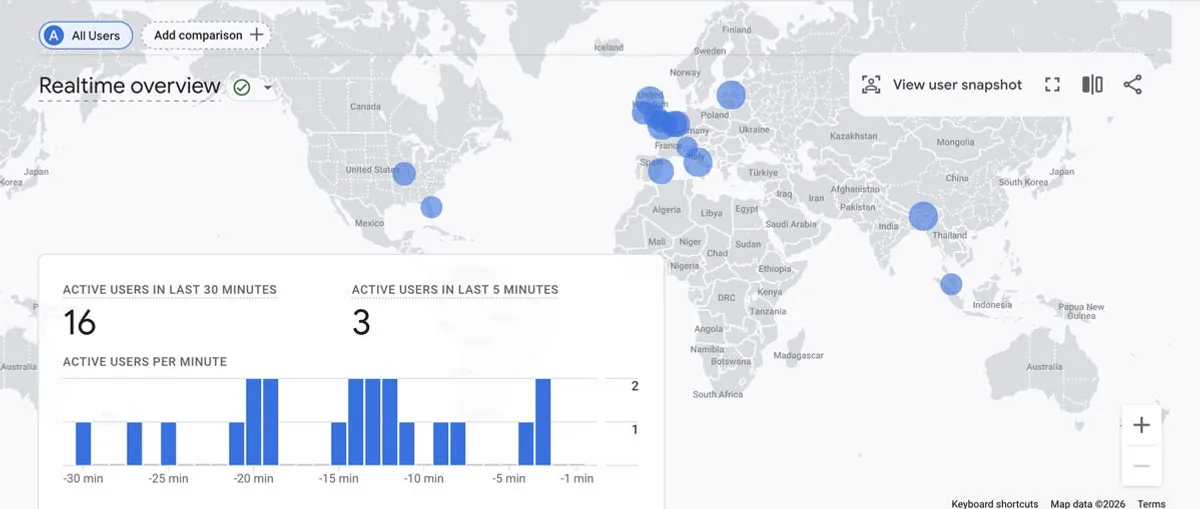Select the All Users segment chip
Viewport: 1200px width, 509px height.
click(86, 35)
